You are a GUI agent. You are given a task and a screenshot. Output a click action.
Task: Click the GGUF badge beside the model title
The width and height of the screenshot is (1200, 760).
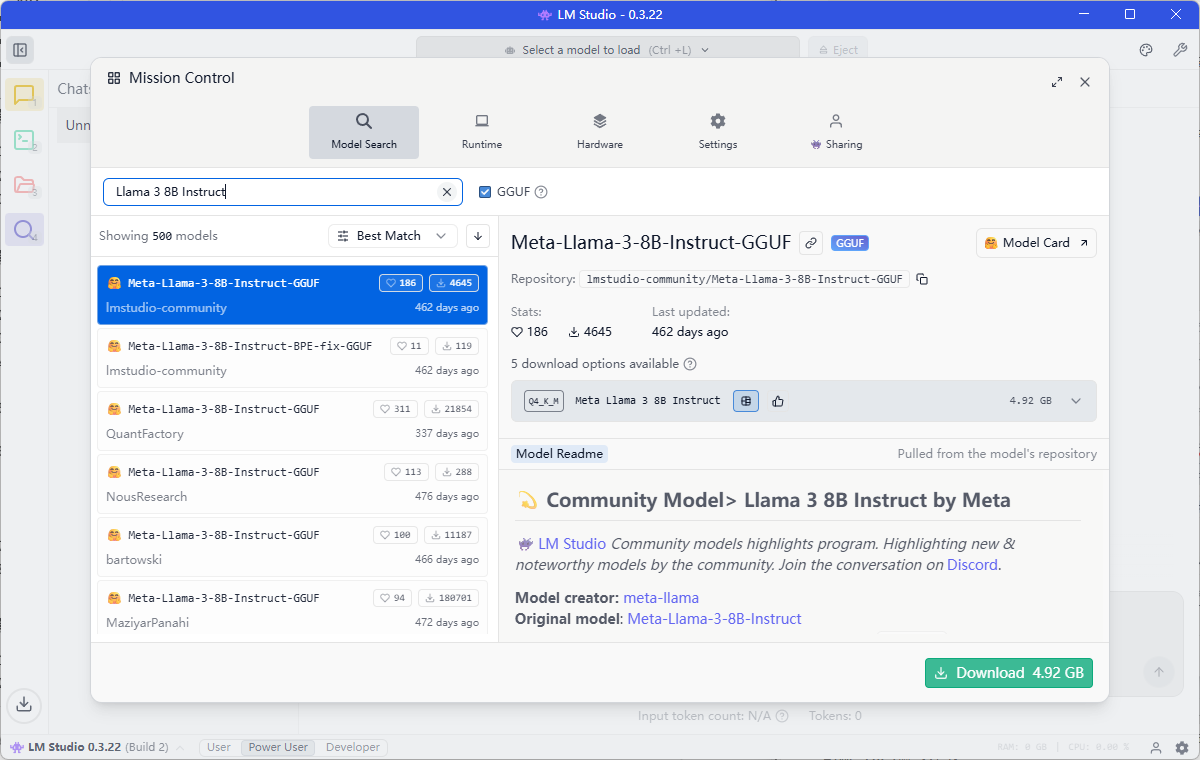click(850, 243)
